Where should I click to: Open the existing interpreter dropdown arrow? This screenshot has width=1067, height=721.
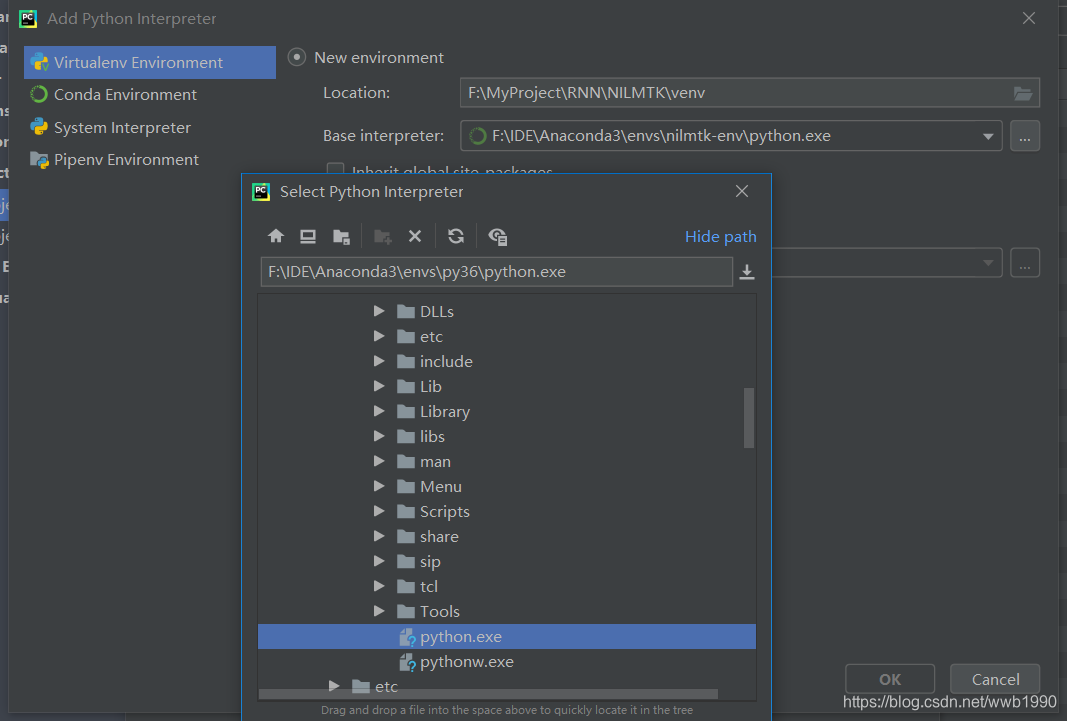pos(987,263)
